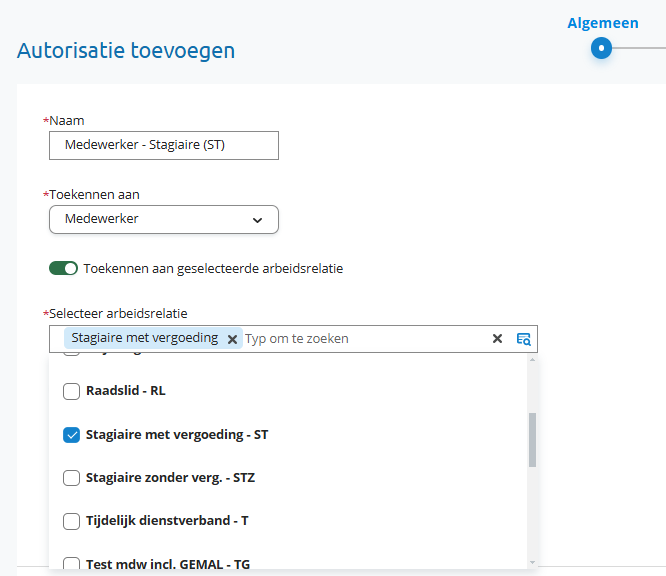Click Stagiaire zonder verg. - STZ text
The width and height of the screenshot is (666, 576).
(170, 478)
